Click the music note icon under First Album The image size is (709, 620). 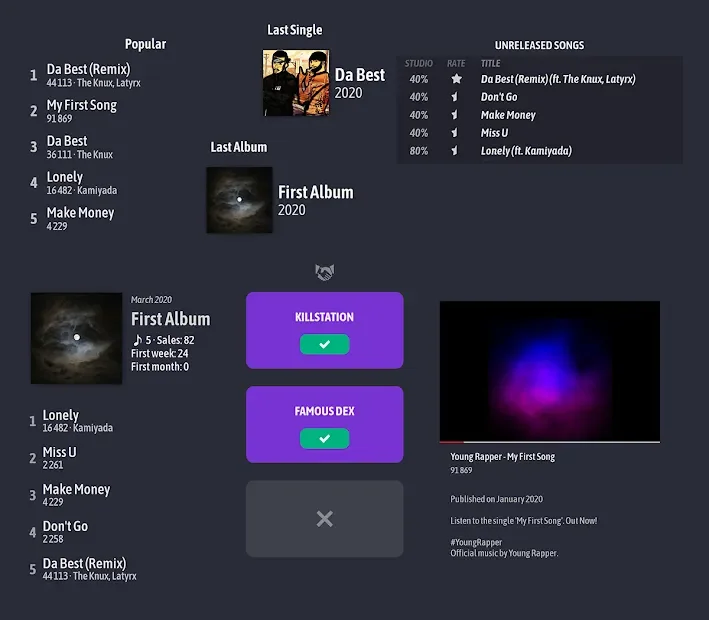[x=137, y=340]
